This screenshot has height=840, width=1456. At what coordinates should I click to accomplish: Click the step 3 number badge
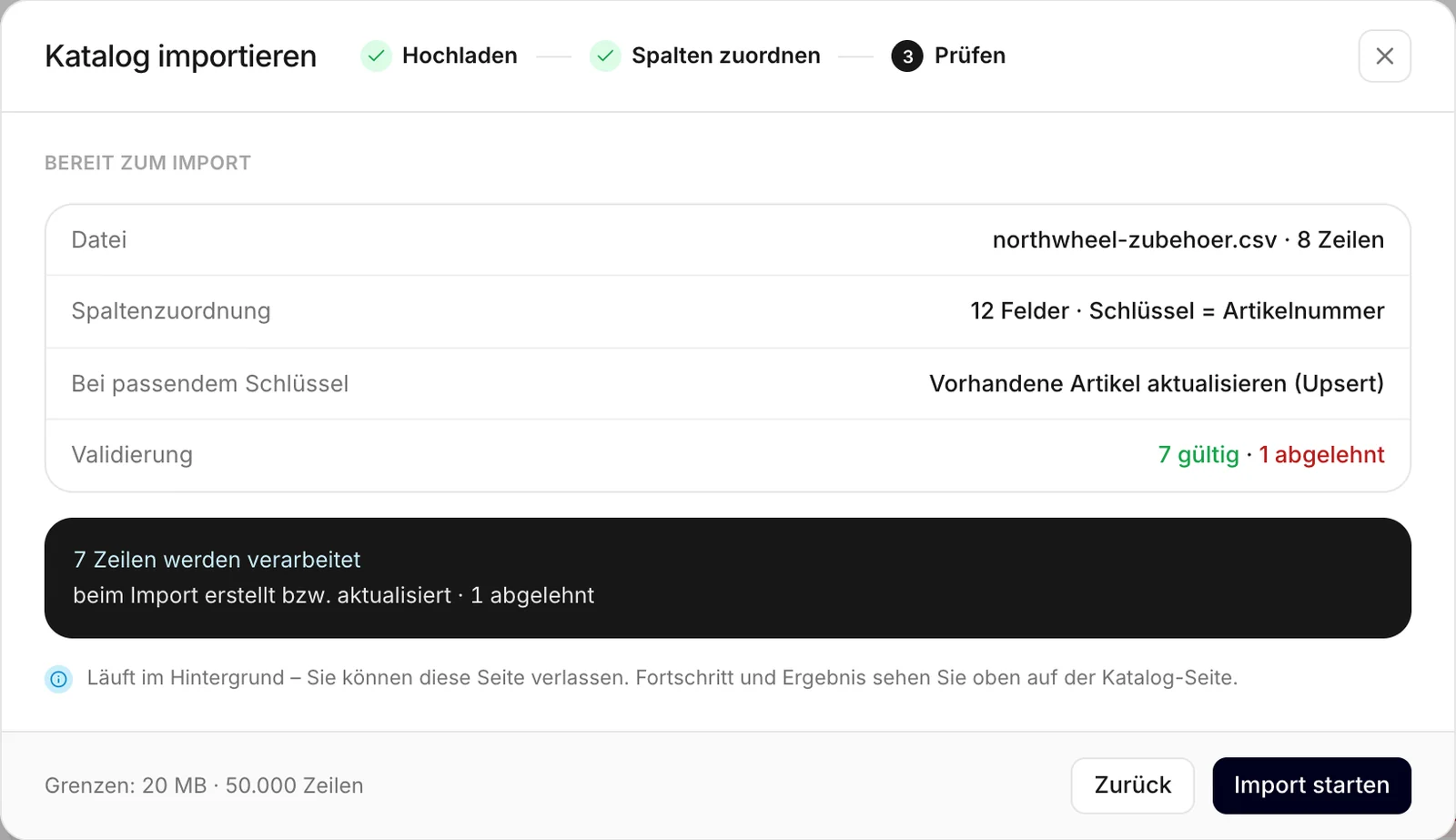(x=907, y=56)
